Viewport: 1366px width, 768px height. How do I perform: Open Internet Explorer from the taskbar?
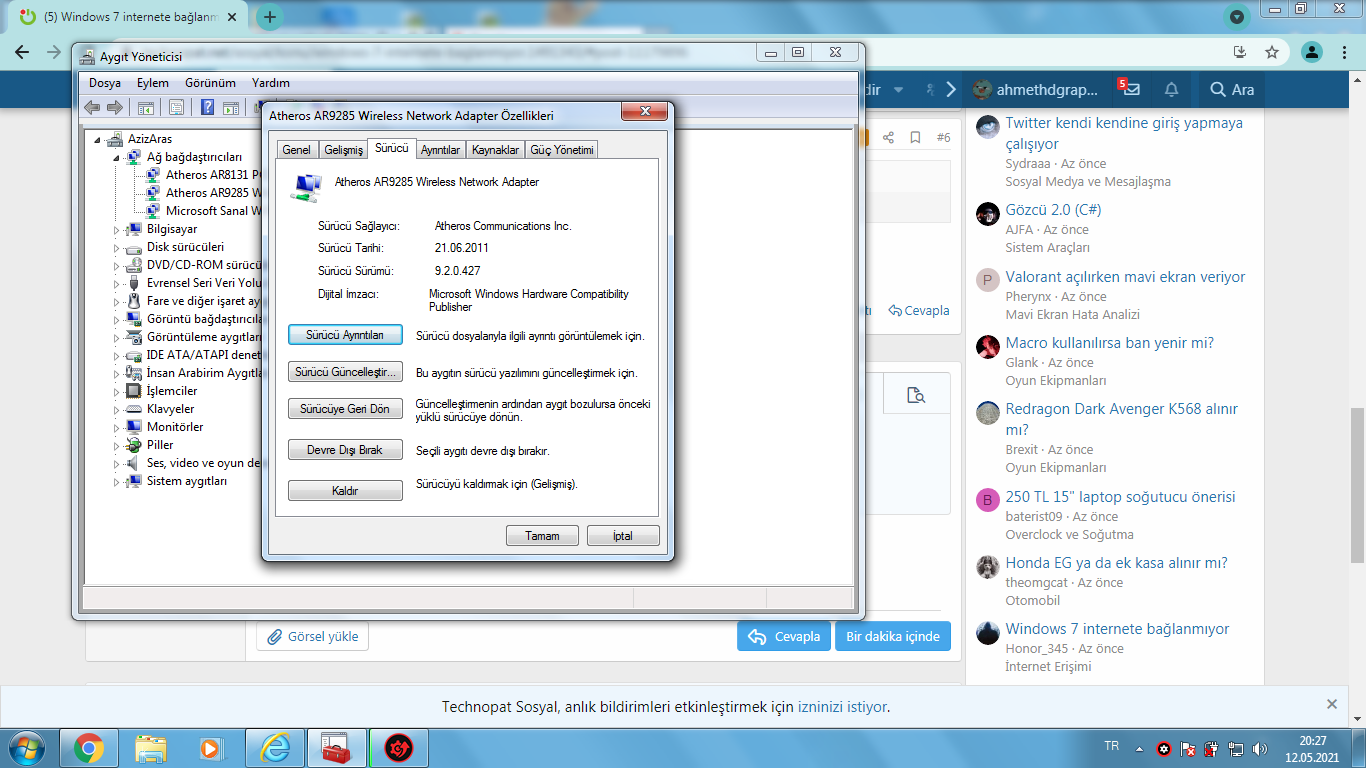point(274,747)
